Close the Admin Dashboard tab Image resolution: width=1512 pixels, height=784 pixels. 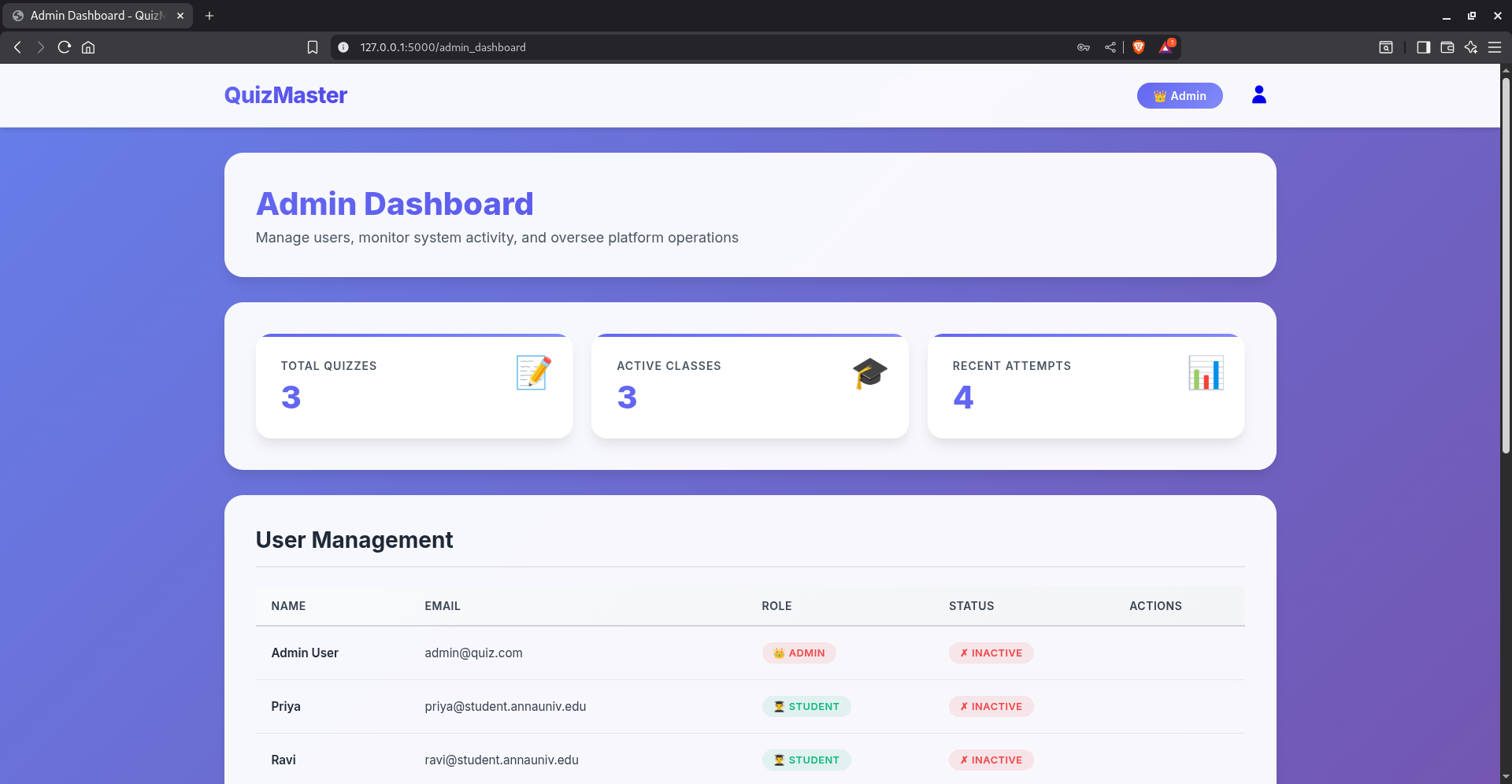tap(180, 16)
